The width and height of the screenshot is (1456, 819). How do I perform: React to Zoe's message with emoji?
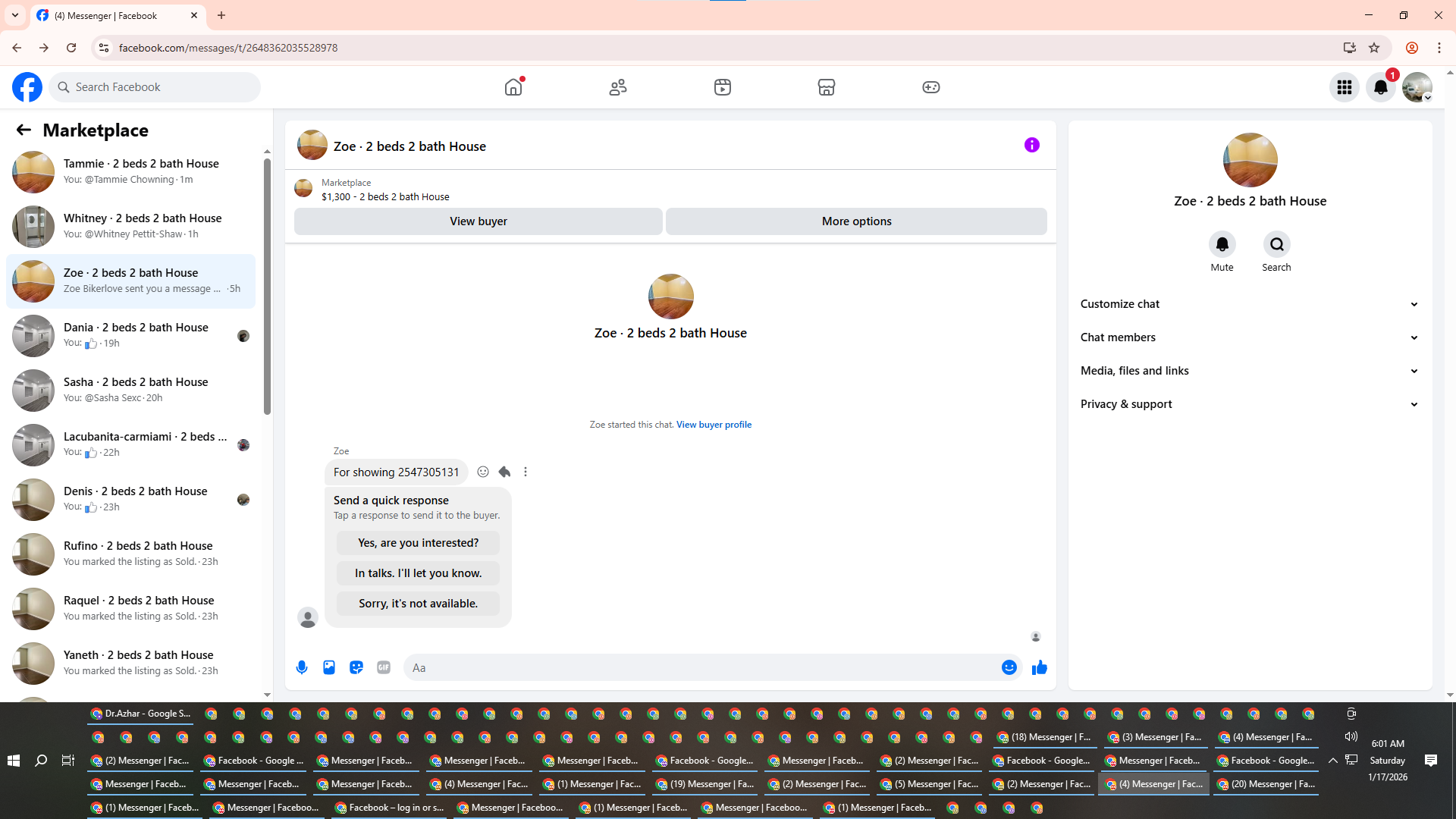tap(483, 472)
